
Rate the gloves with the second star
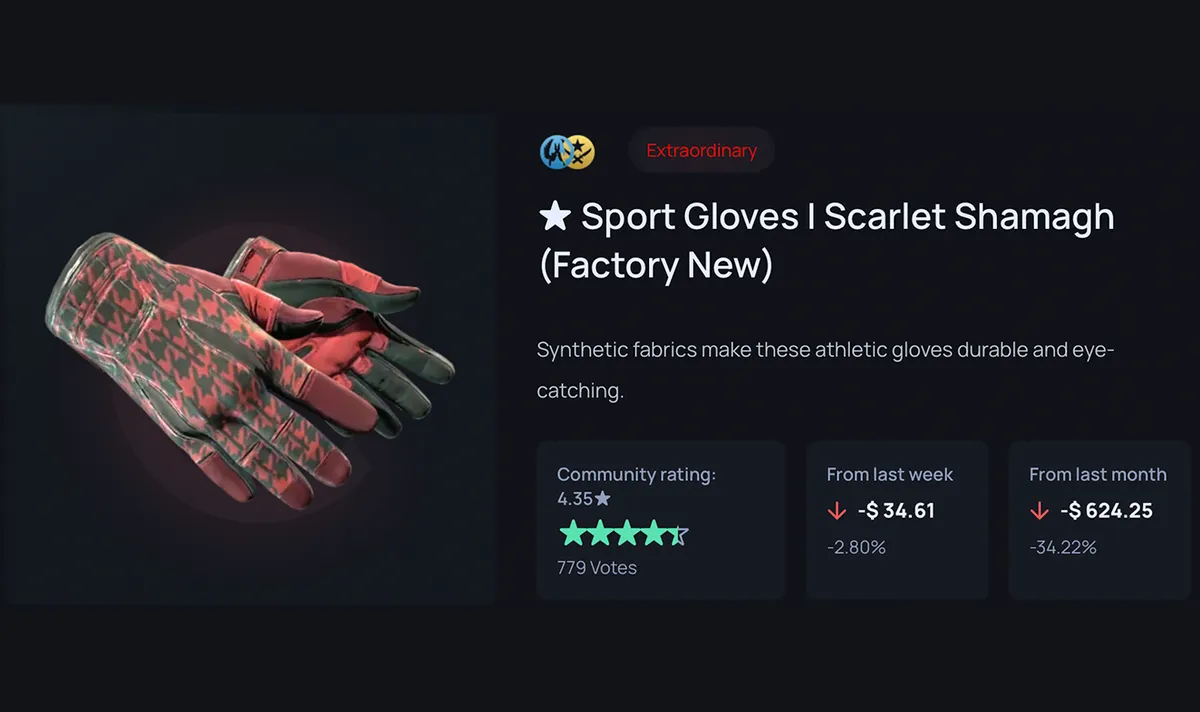click(598, 533)
